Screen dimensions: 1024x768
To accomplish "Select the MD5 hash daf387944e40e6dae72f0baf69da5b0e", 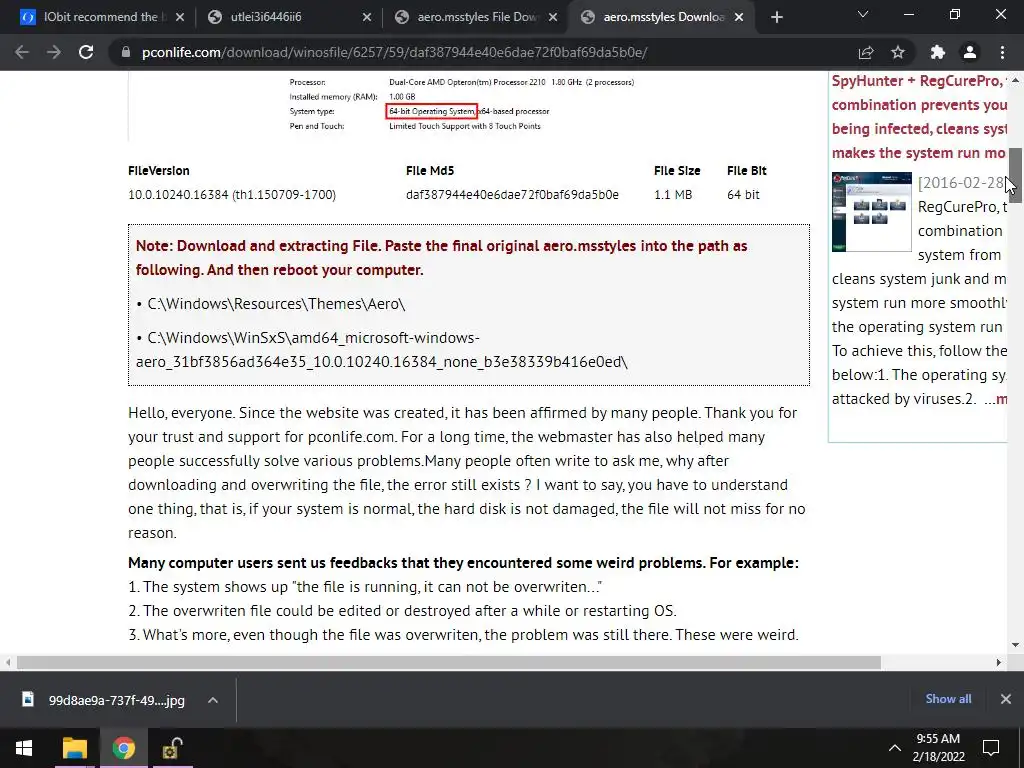I will click(x=512, y=195).
